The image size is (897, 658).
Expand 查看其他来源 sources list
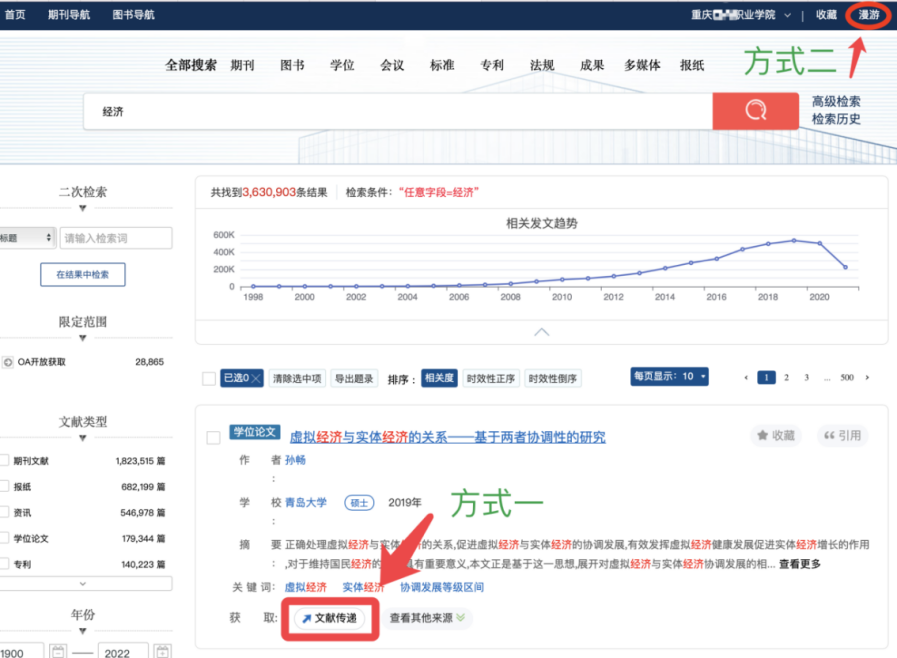click(427, 618)
